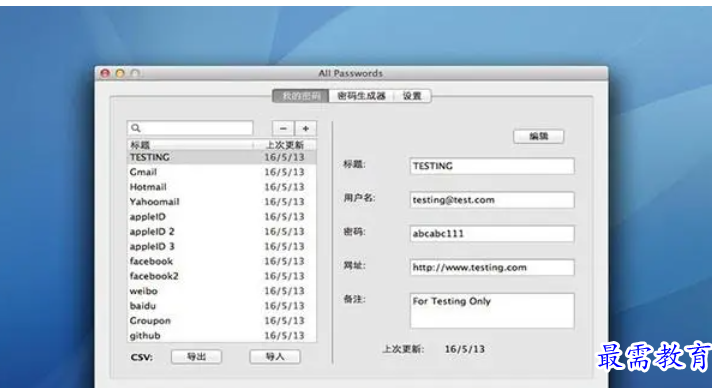Click the 导入 CSV button
Viewport: 719px width, 388px height.
(275, 356)
